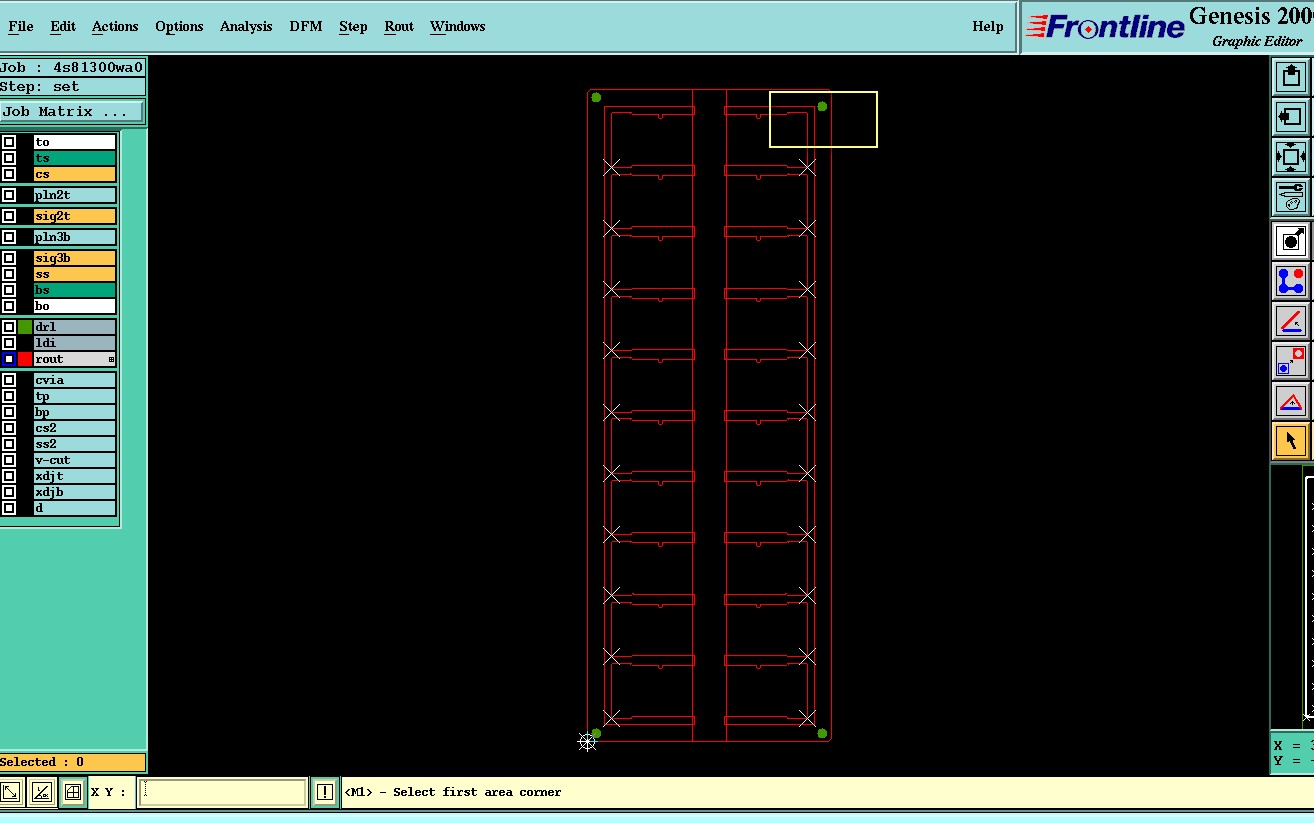Select the cs2 layer name

click(75, 428)
